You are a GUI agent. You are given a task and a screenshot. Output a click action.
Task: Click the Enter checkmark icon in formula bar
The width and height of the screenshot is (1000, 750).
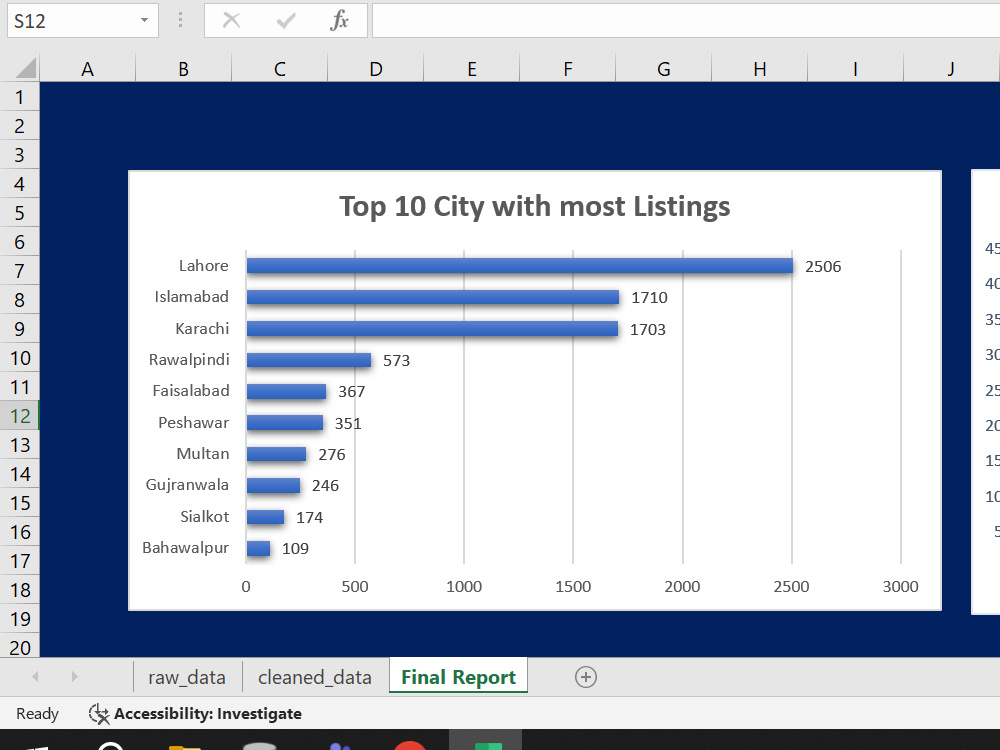(286, 20)
